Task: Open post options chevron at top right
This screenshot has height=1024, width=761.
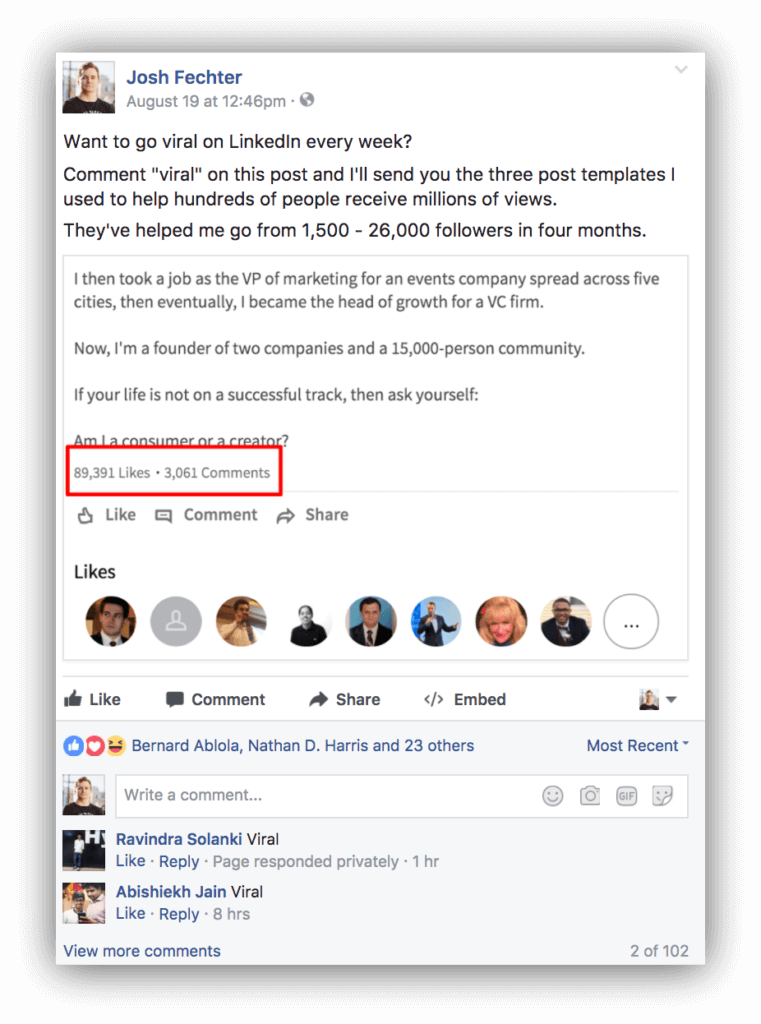Action: (x=681, y=69)
